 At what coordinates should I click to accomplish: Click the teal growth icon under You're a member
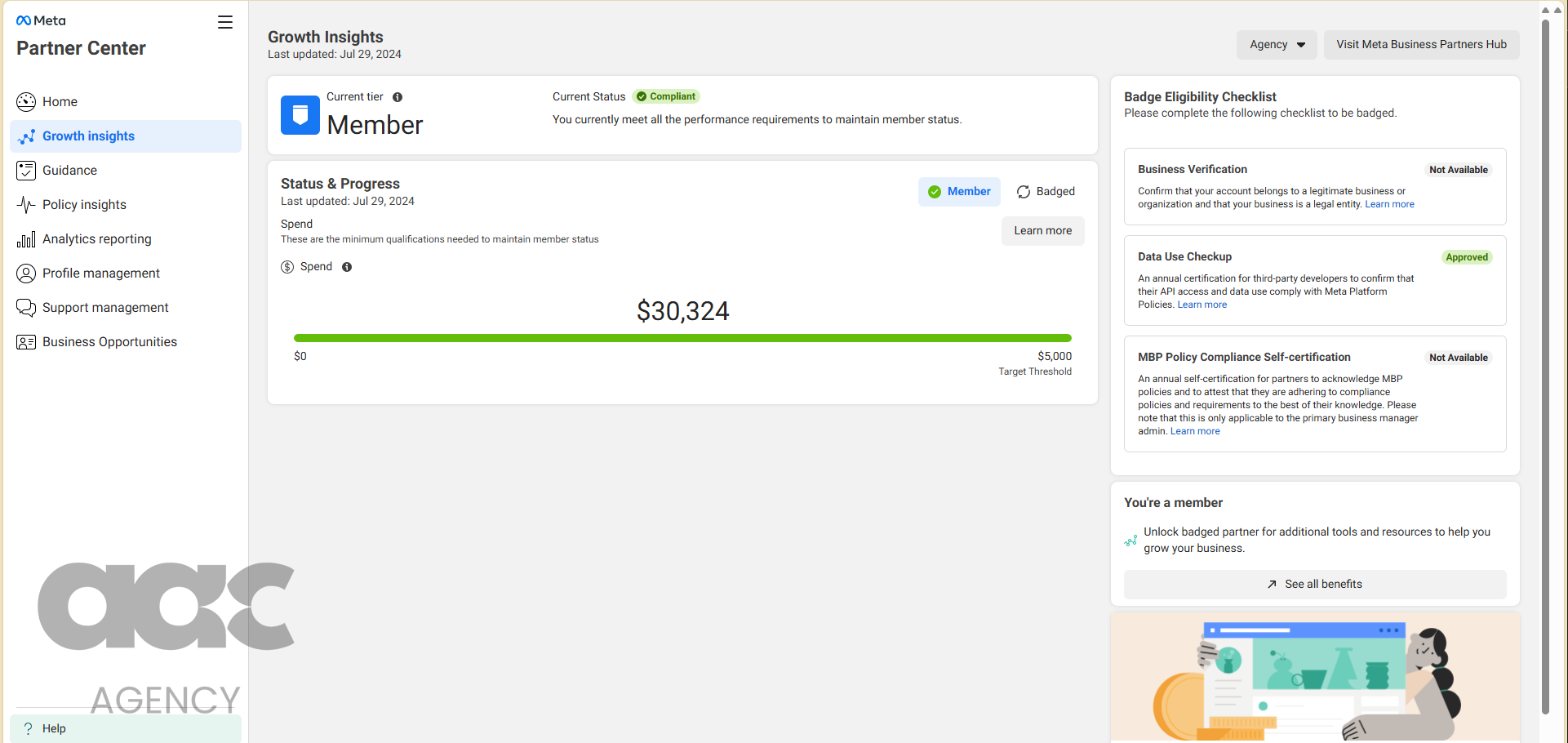1131,541
